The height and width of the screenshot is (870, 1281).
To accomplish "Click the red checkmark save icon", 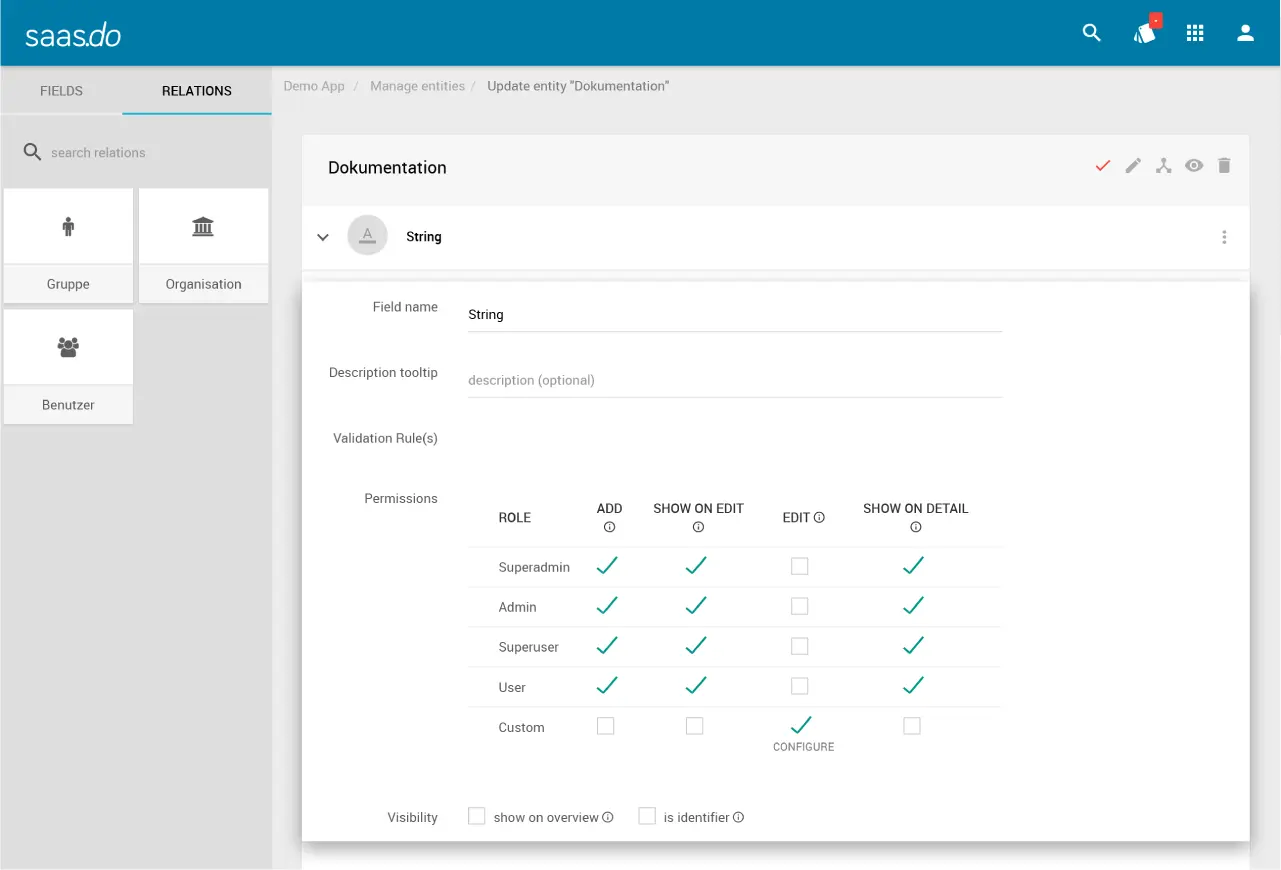I will [1103, 166].
